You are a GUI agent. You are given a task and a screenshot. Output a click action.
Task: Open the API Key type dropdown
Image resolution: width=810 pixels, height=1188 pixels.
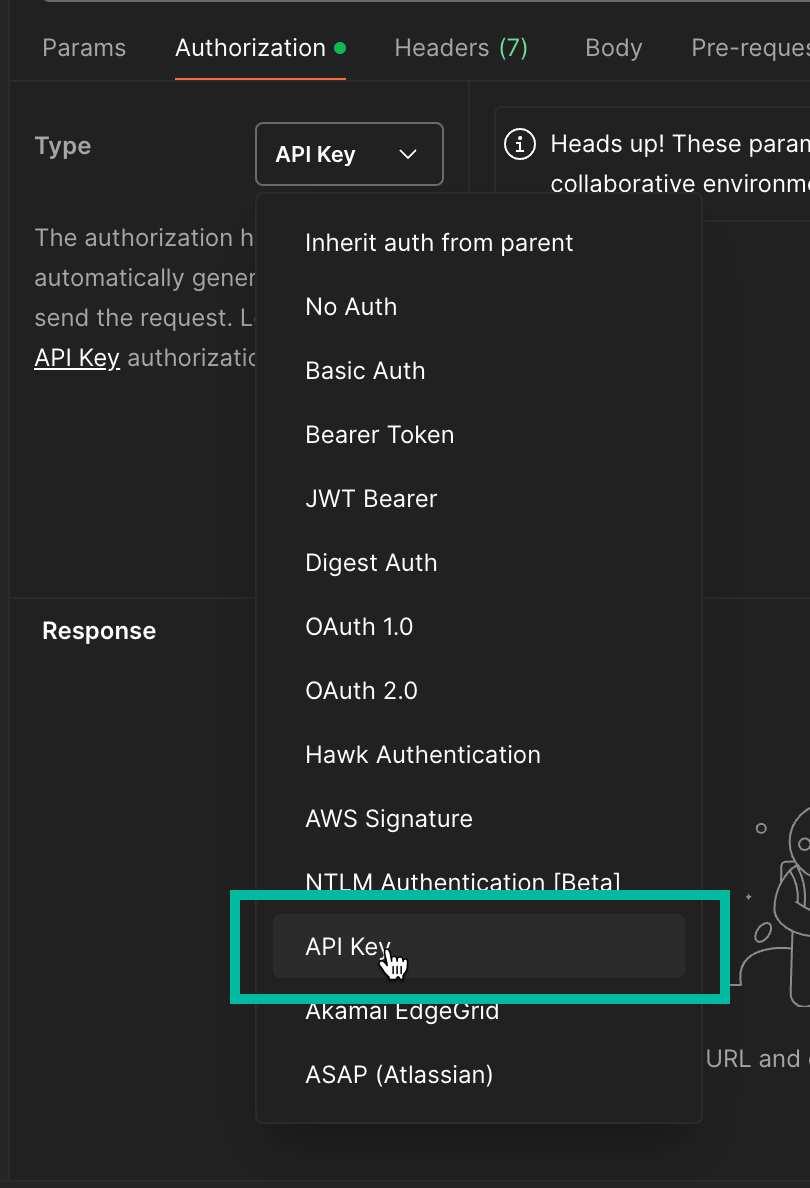pos(349,154)
